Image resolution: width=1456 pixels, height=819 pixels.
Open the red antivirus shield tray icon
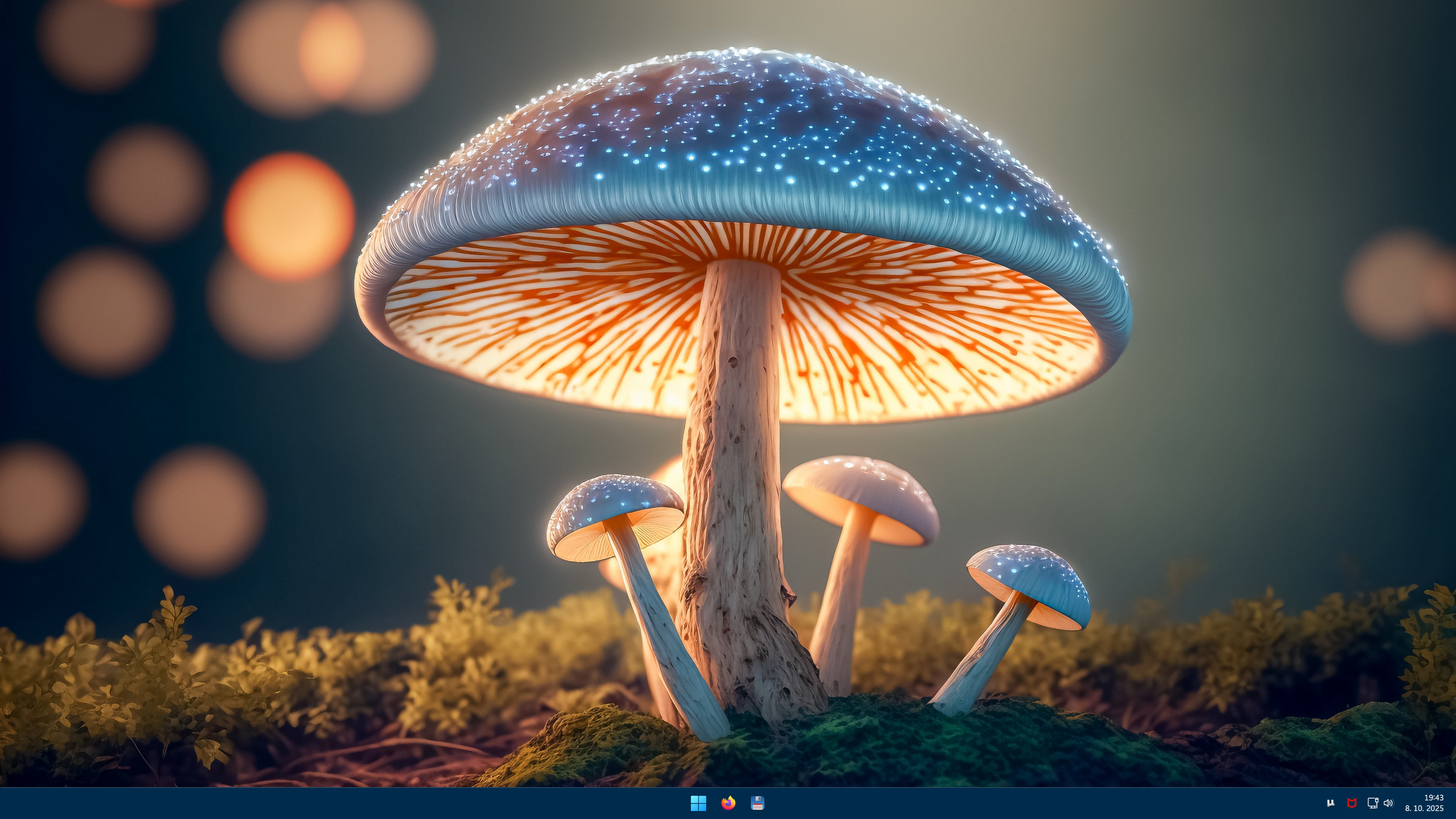click(1352, 803)
